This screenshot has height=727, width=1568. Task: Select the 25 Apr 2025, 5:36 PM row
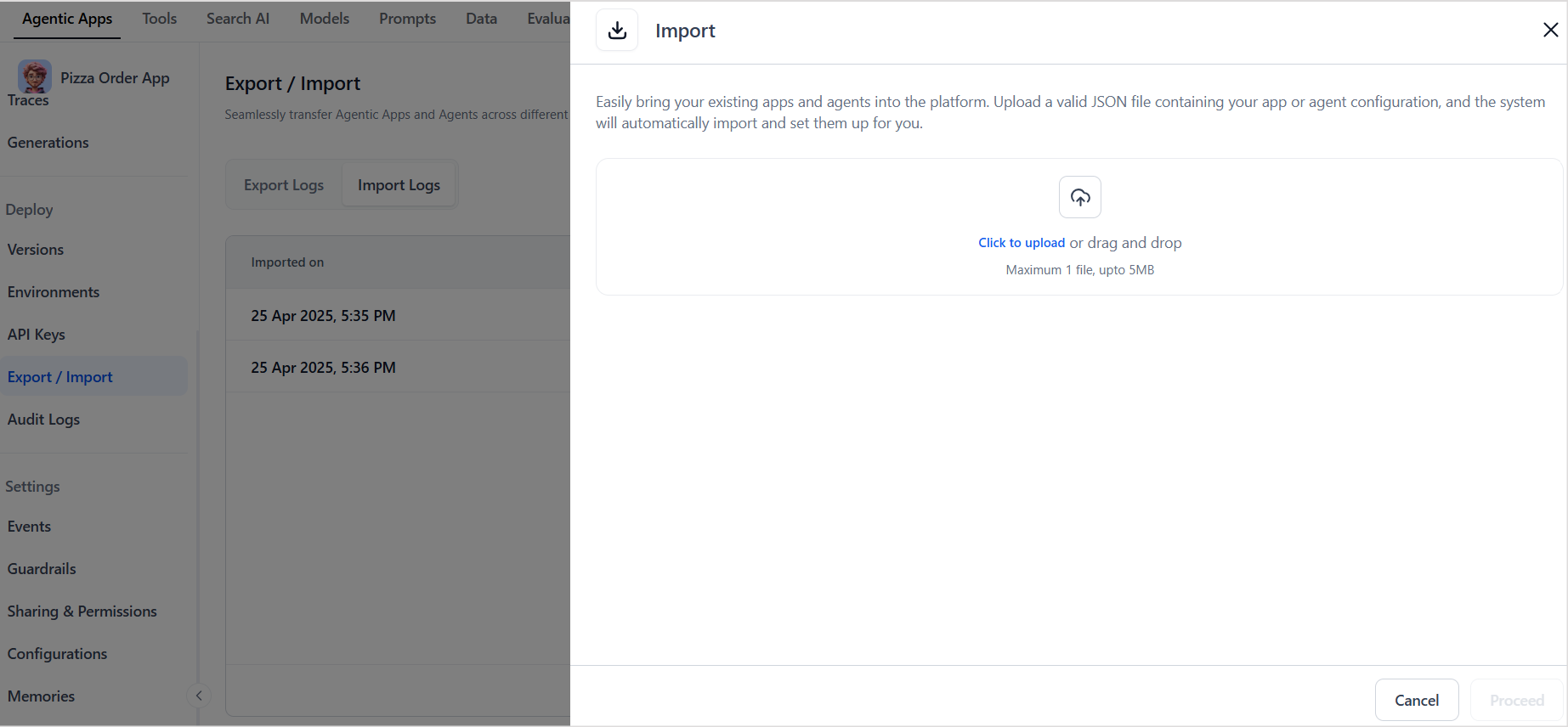click(398, 367)
